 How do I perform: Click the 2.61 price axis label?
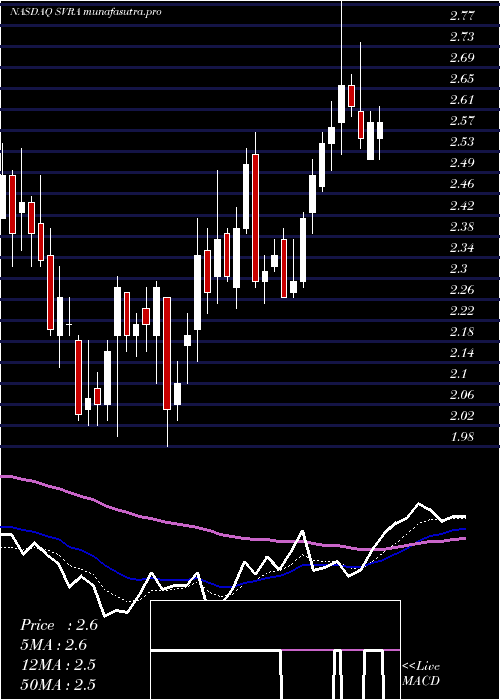(x=462, y=100)
